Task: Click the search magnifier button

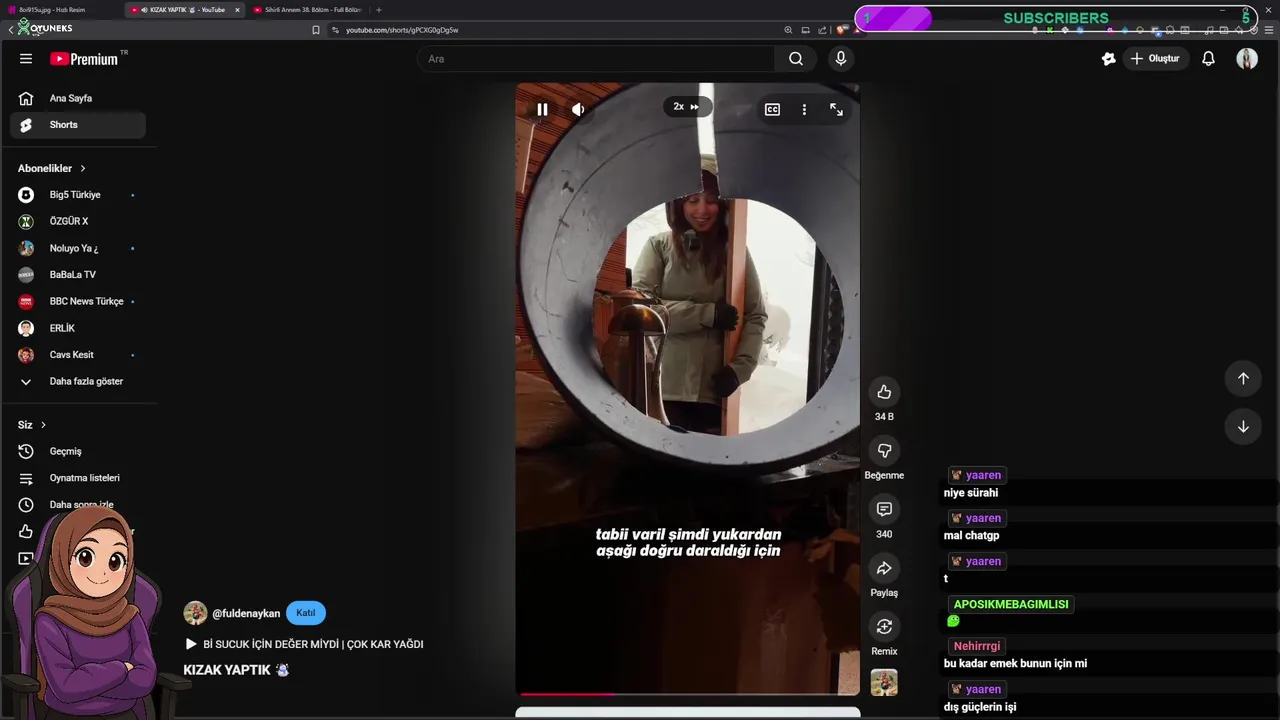Action: click(x=796, y=59)
